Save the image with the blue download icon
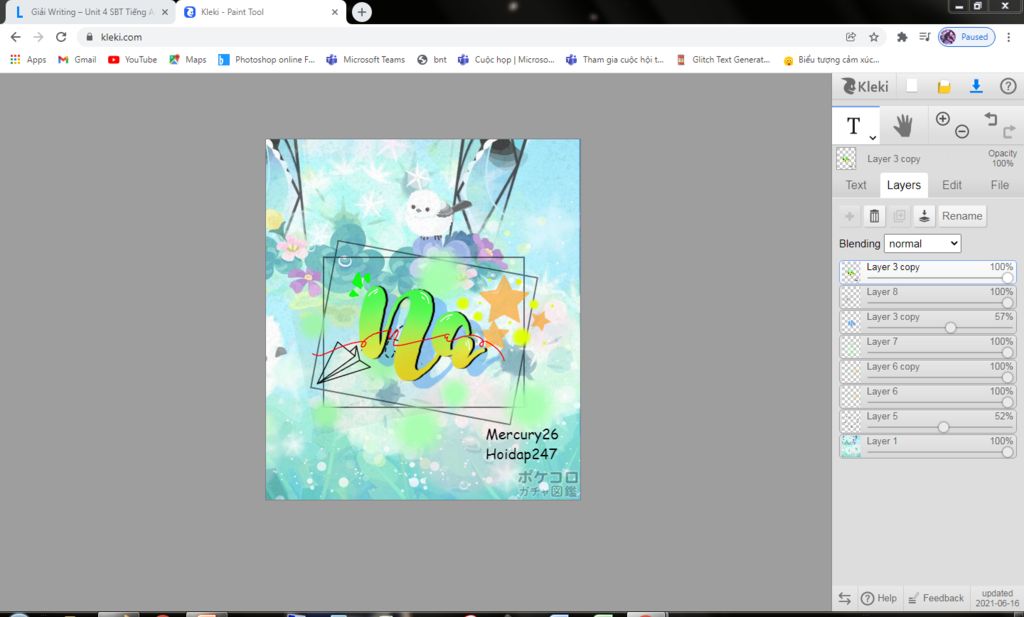This screenshot has width=1024, height=617. point(976,86)
